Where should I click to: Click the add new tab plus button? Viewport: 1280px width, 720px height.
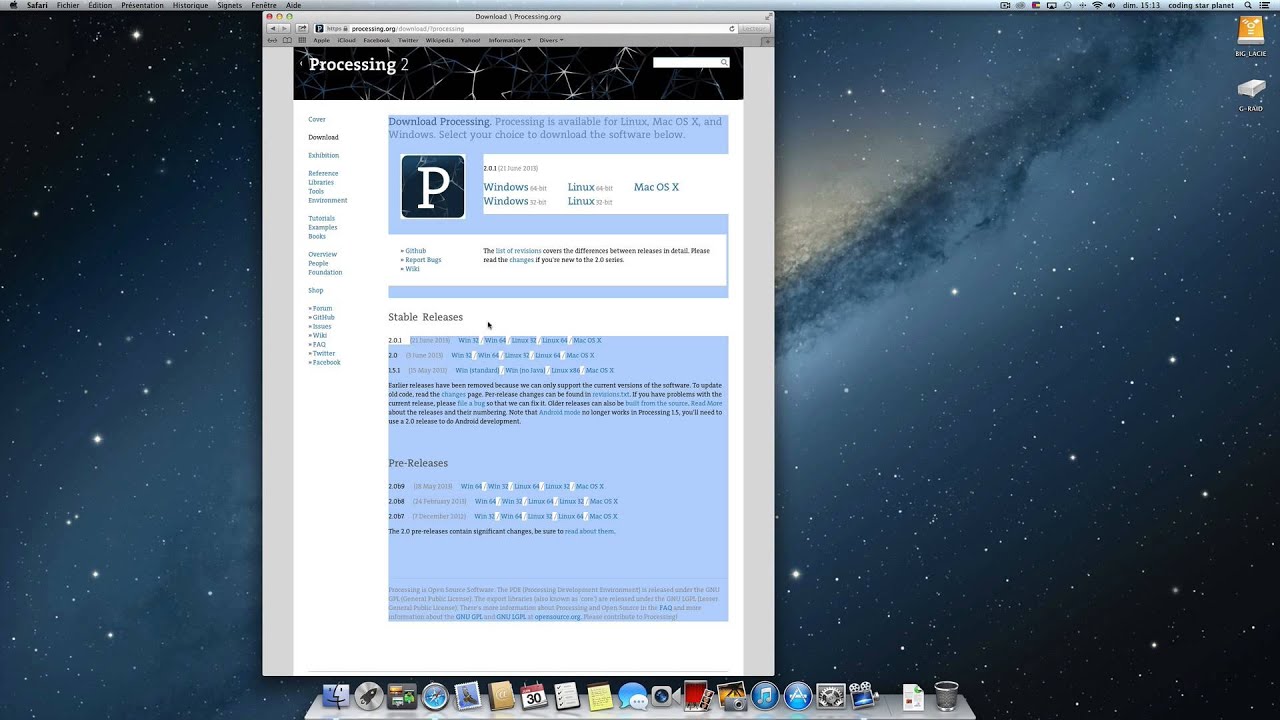click(768, 40)
